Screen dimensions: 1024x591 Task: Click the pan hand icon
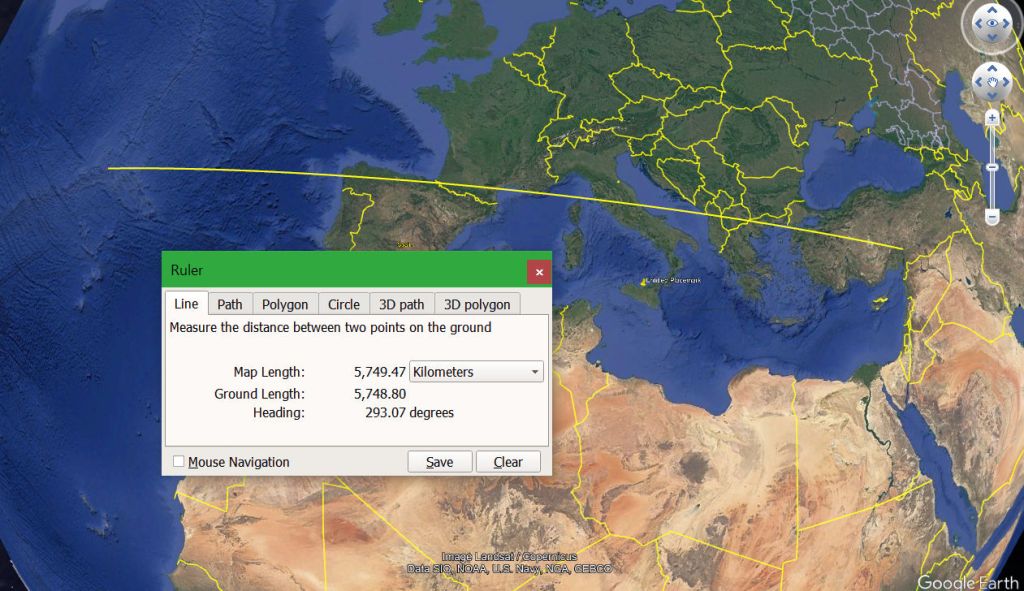click(992, 82)
